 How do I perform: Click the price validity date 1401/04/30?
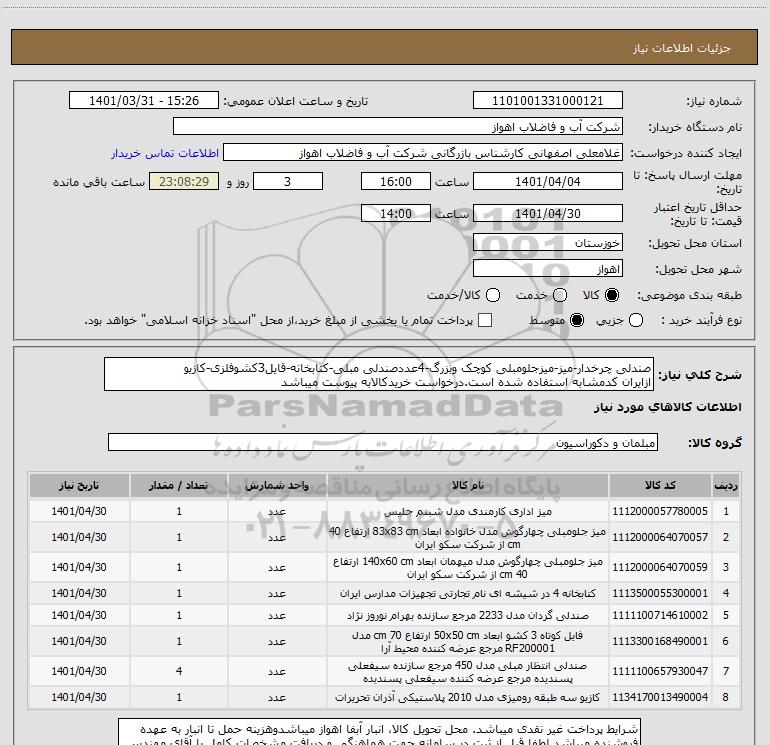pos(548,213)
